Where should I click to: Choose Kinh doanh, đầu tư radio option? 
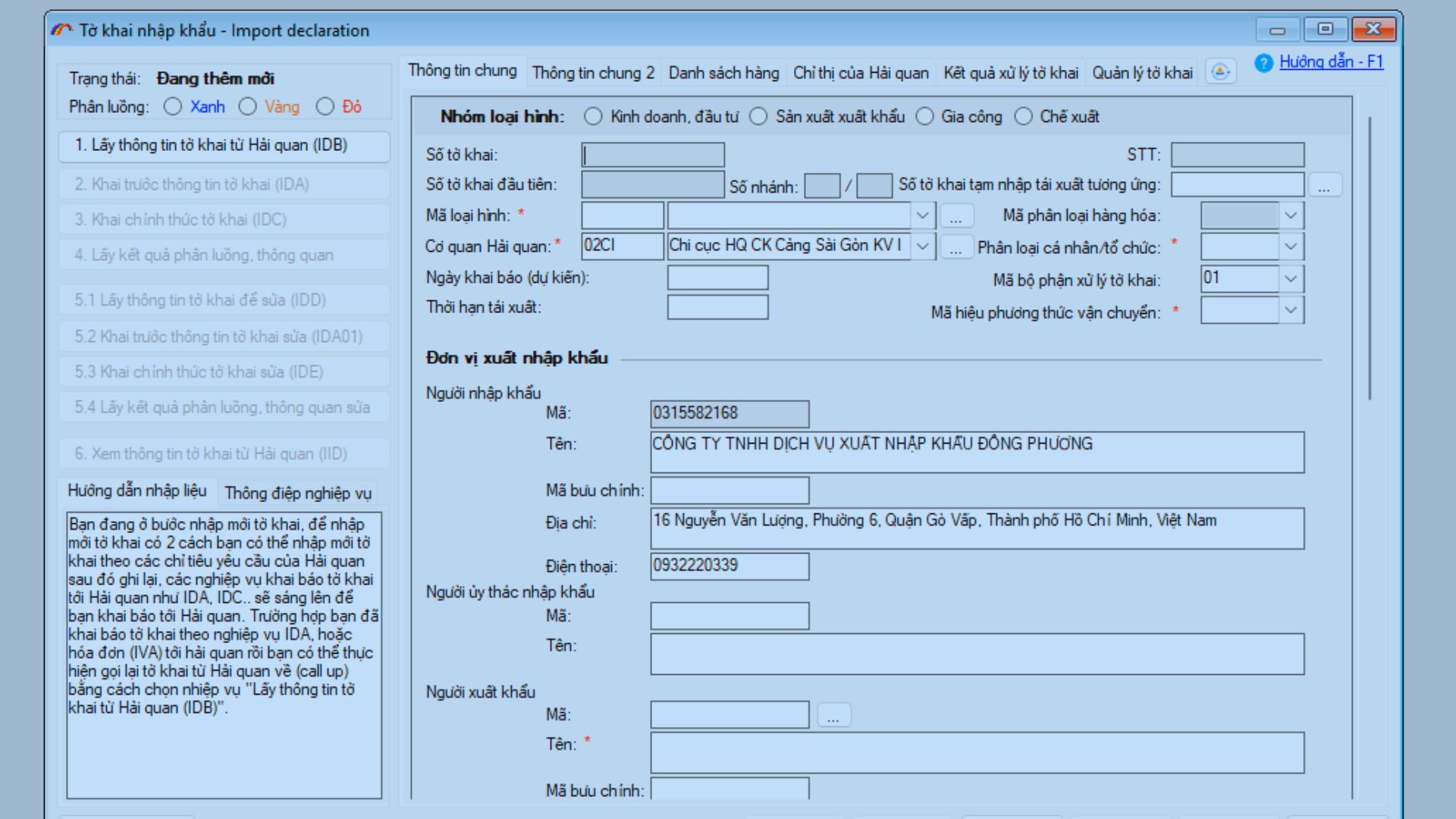tap(593, 117)
